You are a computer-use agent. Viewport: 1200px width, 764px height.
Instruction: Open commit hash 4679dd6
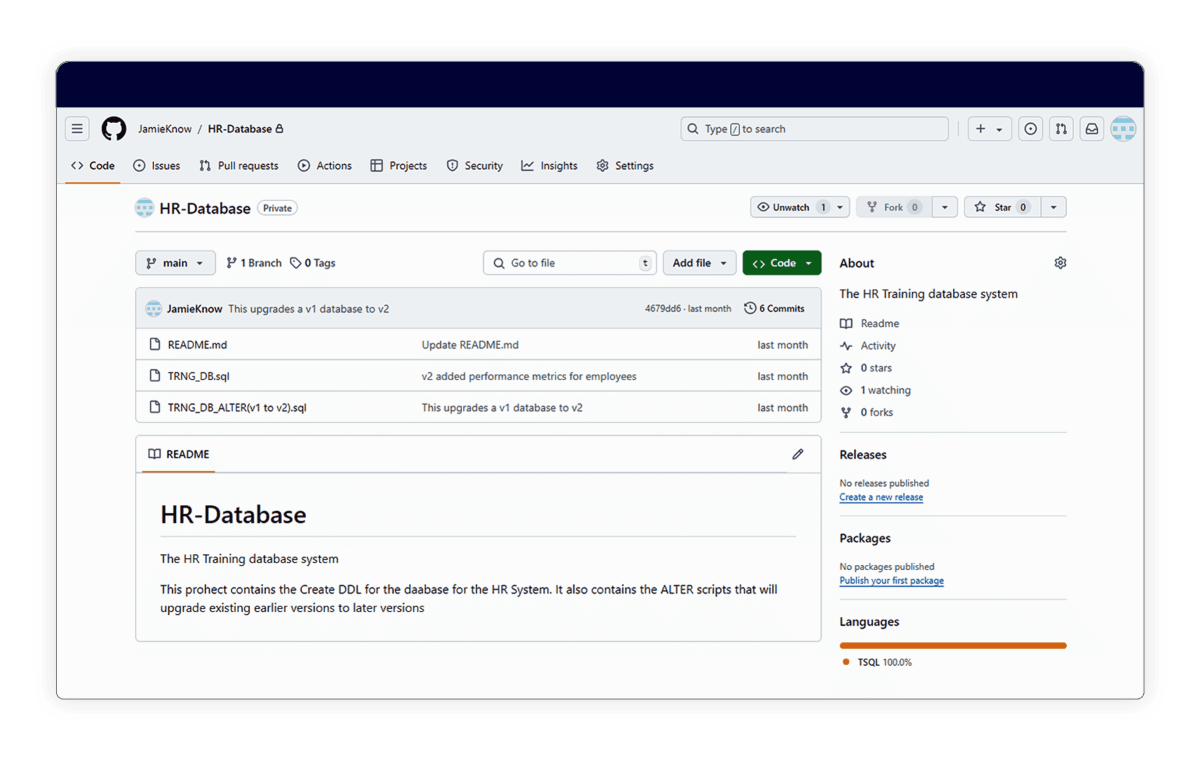663,309
